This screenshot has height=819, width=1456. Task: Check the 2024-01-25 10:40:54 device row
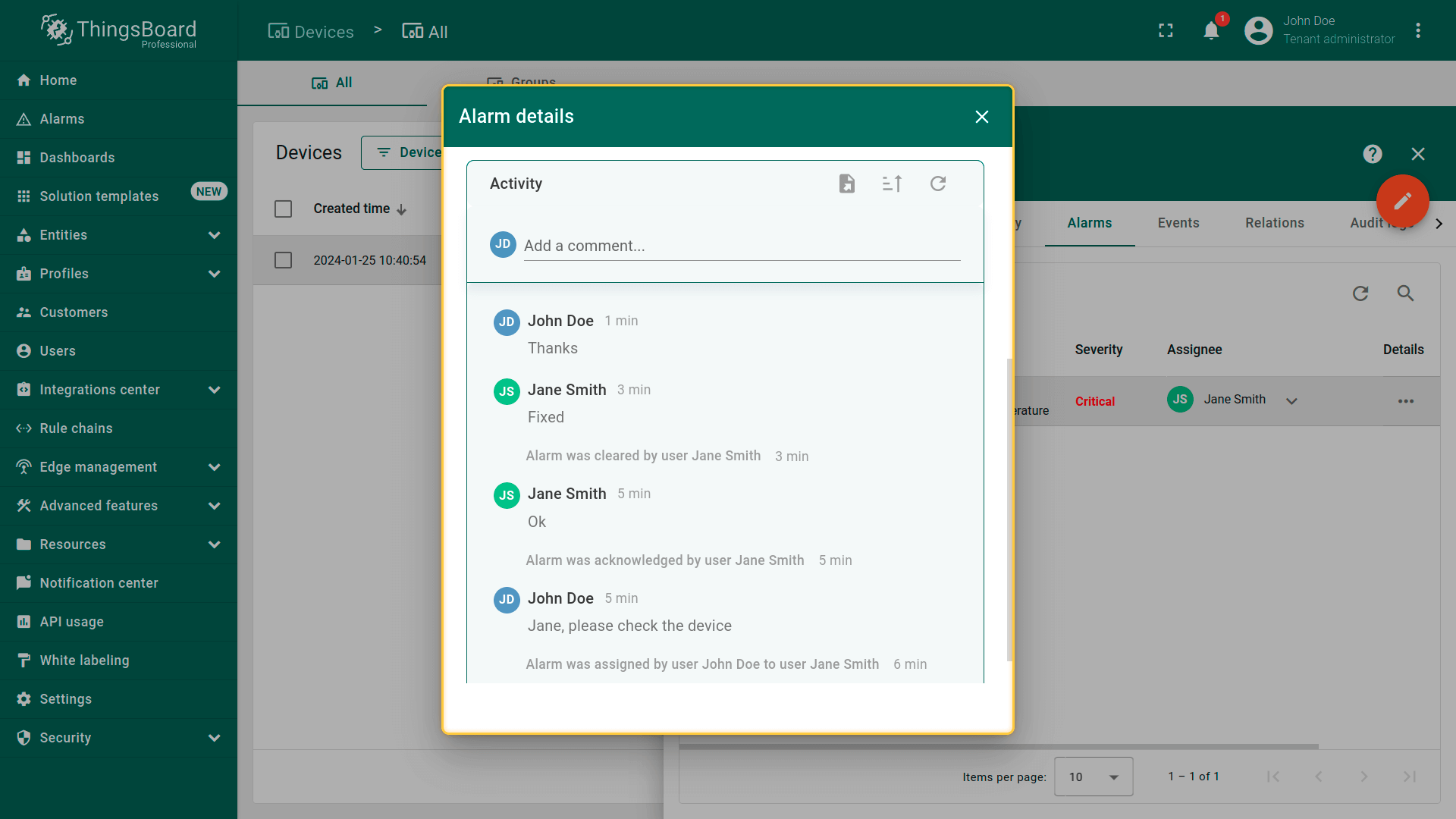pyautogui.click(x=283, y=260)
